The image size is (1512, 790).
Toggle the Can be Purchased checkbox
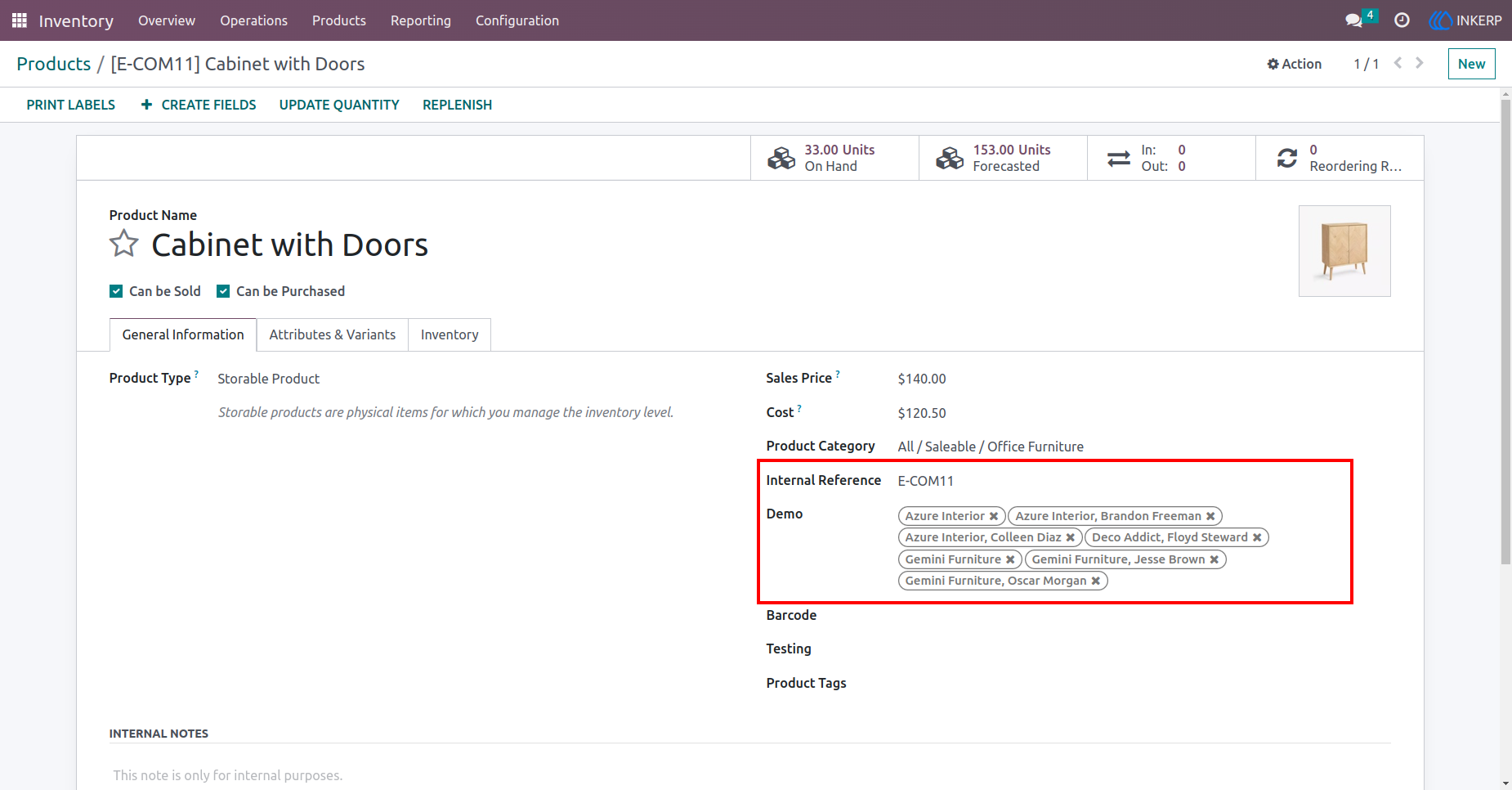[223, 291]
